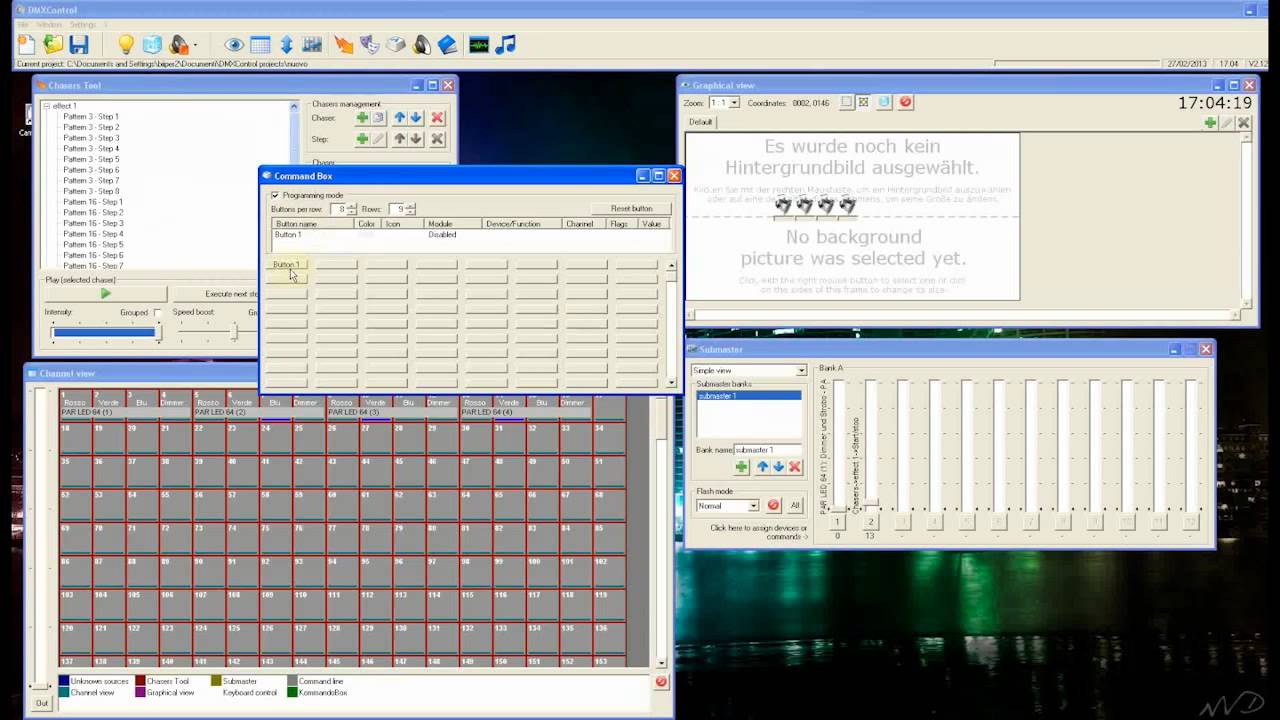Collapse the effect 1 tree node
1280x720 pixels.
(x=46, y=106)
